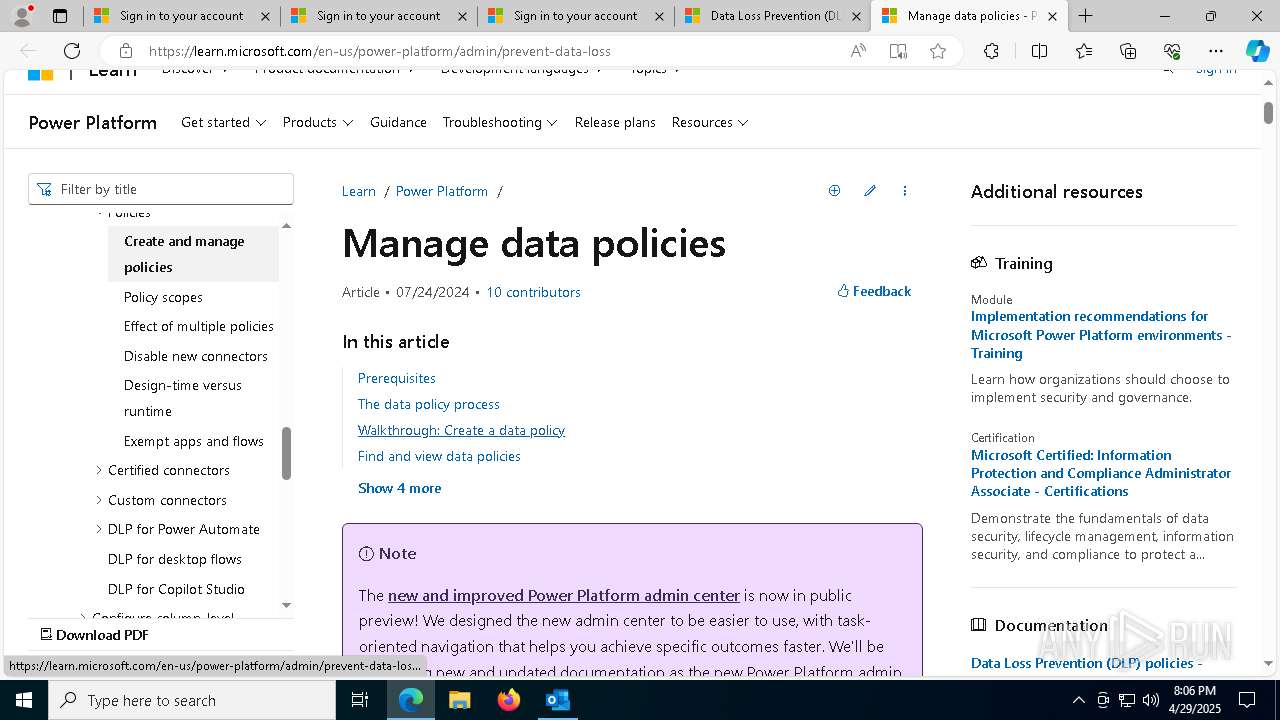The height and width of the screenshot is (720, 1280).
Task: Open Implementation recommendations training link
Action: pos(1101,334)
